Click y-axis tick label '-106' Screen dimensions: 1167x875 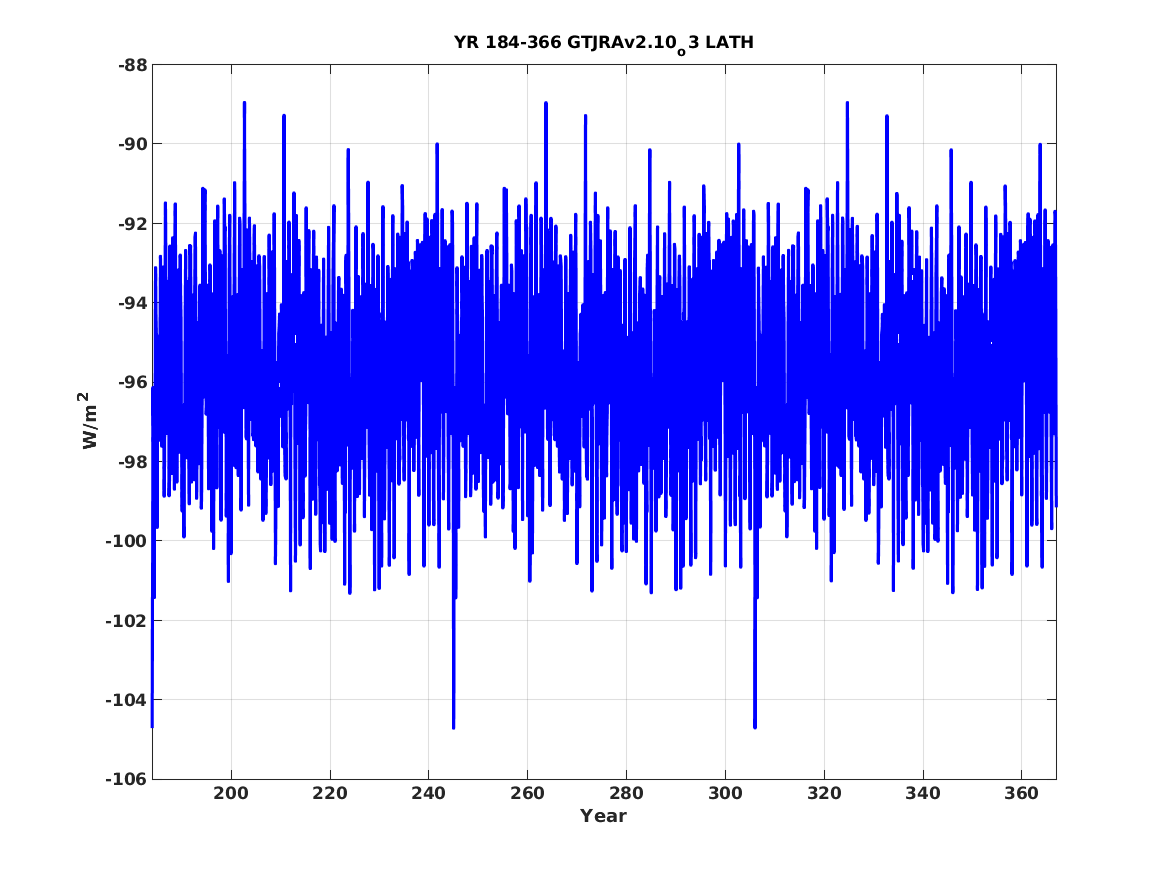[126, 779]
